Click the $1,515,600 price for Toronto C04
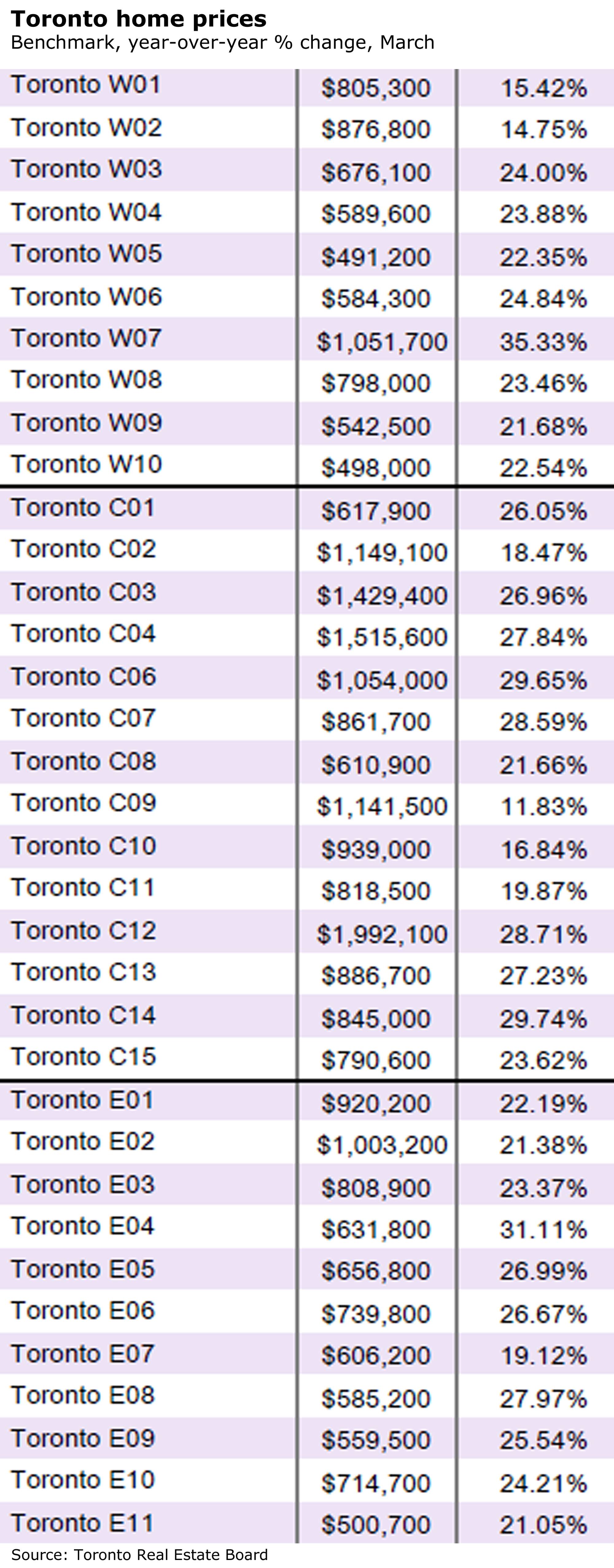Screen dimensions: 614x1568 (x=382, y=637)
